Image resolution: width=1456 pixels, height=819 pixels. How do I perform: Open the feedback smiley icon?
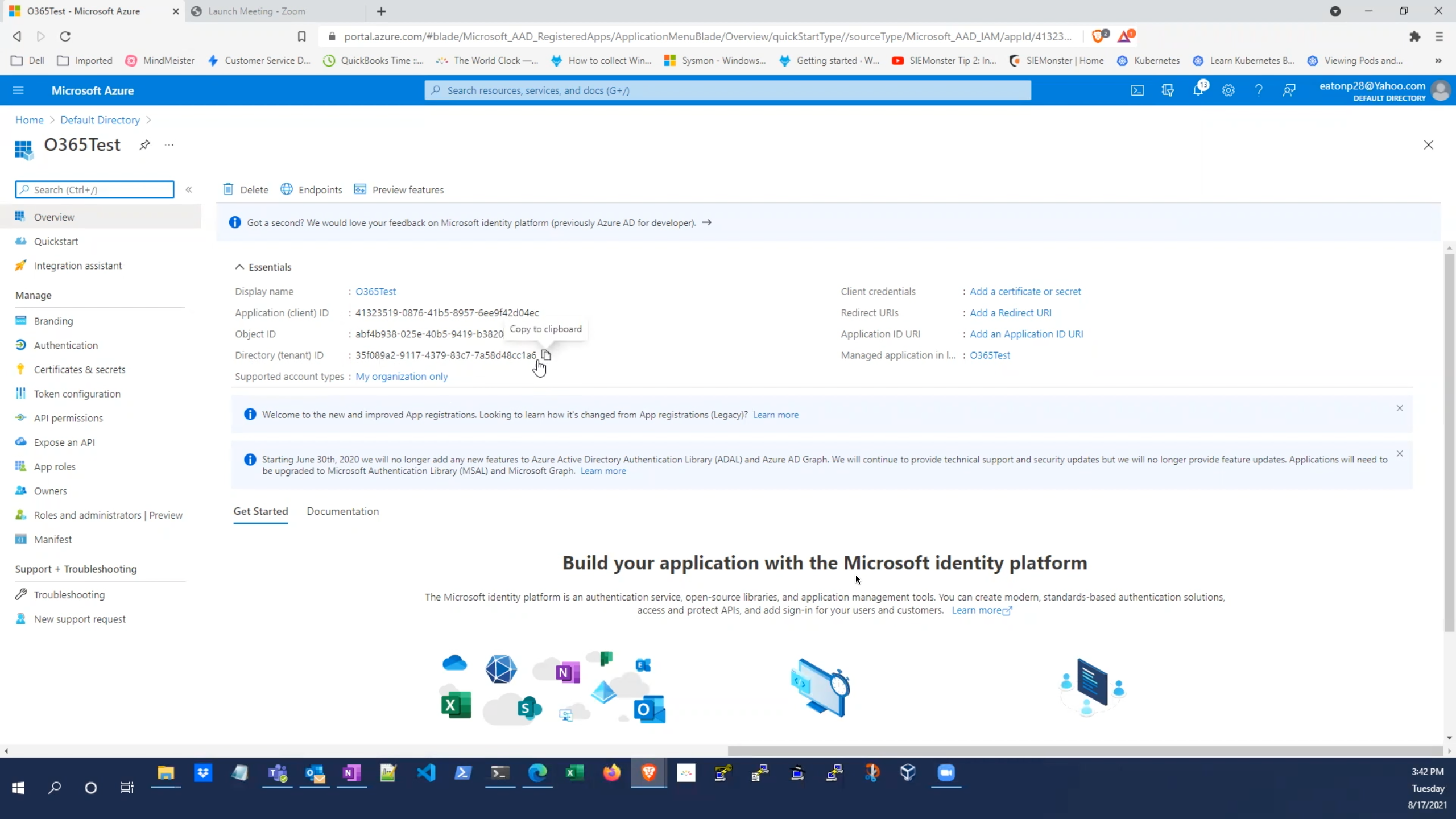tap(1288, 90)
